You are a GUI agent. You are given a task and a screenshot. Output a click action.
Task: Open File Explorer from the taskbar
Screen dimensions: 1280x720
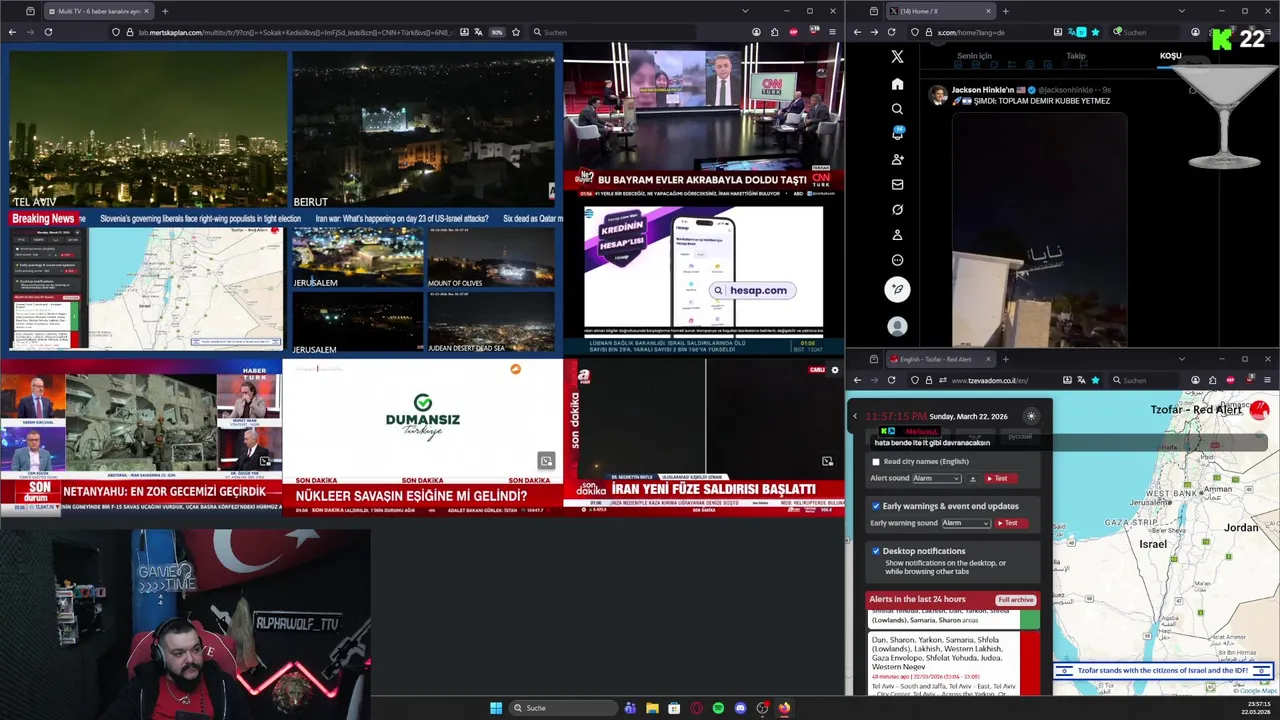[x=652, y=708]
